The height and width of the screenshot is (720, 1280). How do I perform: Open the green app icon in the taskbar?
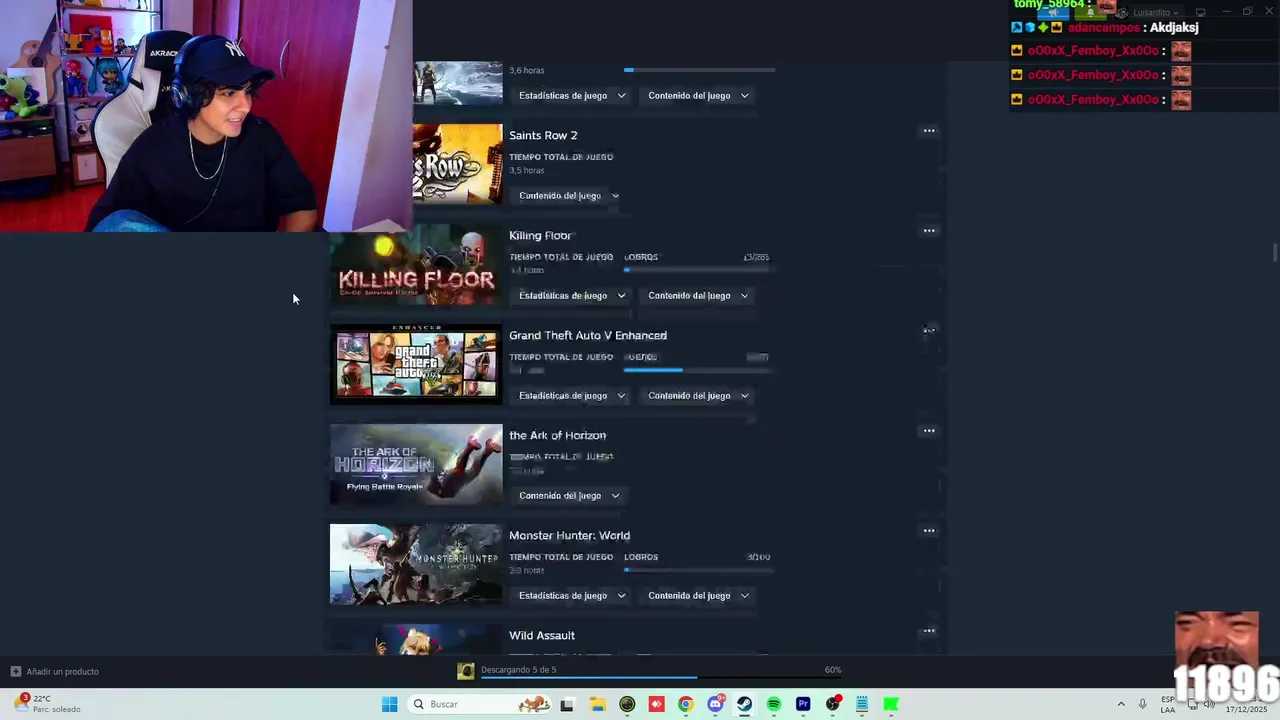[x=891, y=704]
